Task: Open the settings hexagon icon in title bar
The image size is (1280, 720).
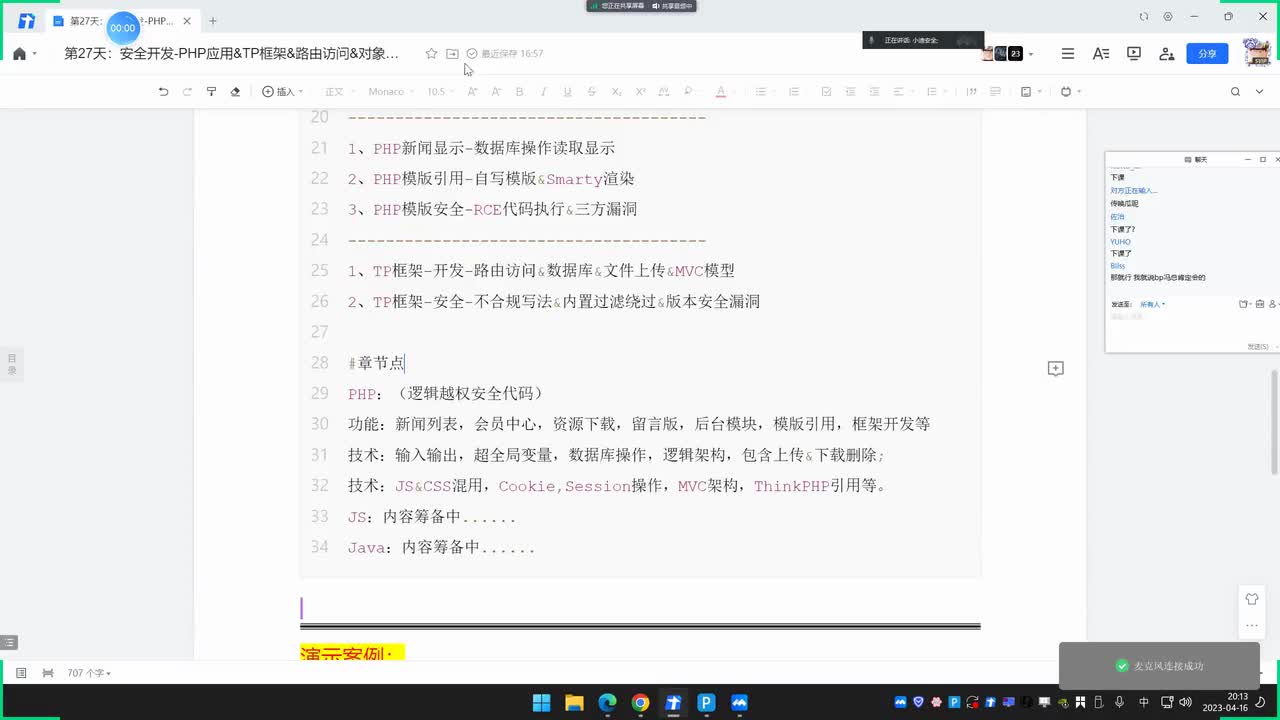Action: (x=1168, y=17)
